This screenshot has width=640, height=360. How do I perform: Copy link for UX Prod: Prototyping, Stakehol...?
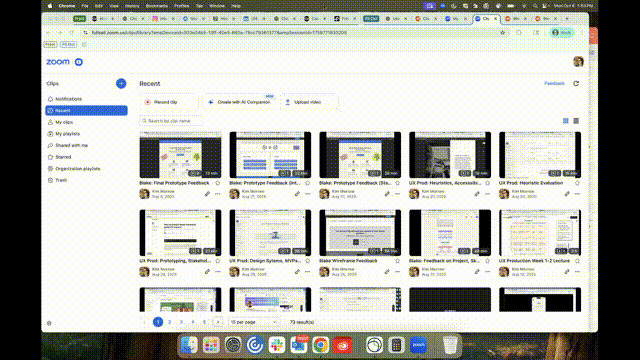tap(207, 271)
